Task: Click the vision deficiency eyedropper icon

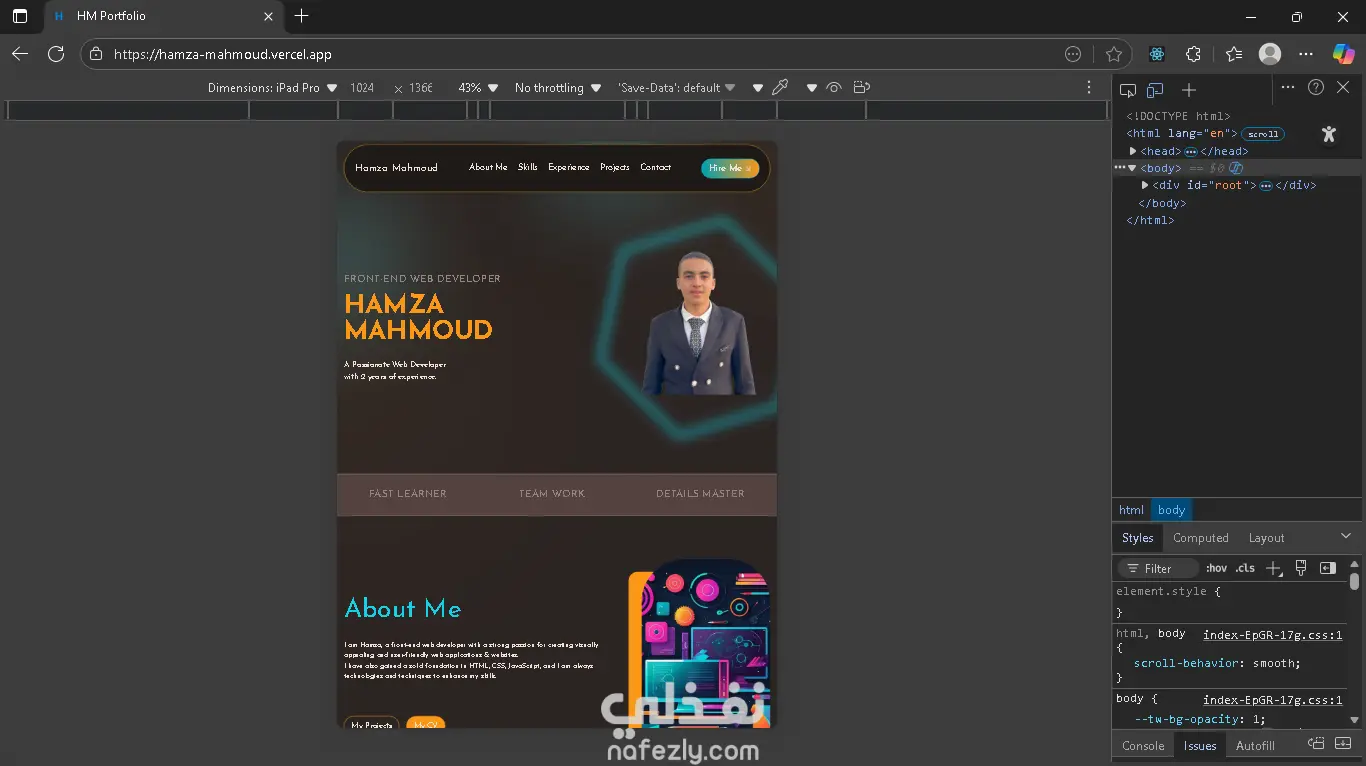Action: [781, 88]
